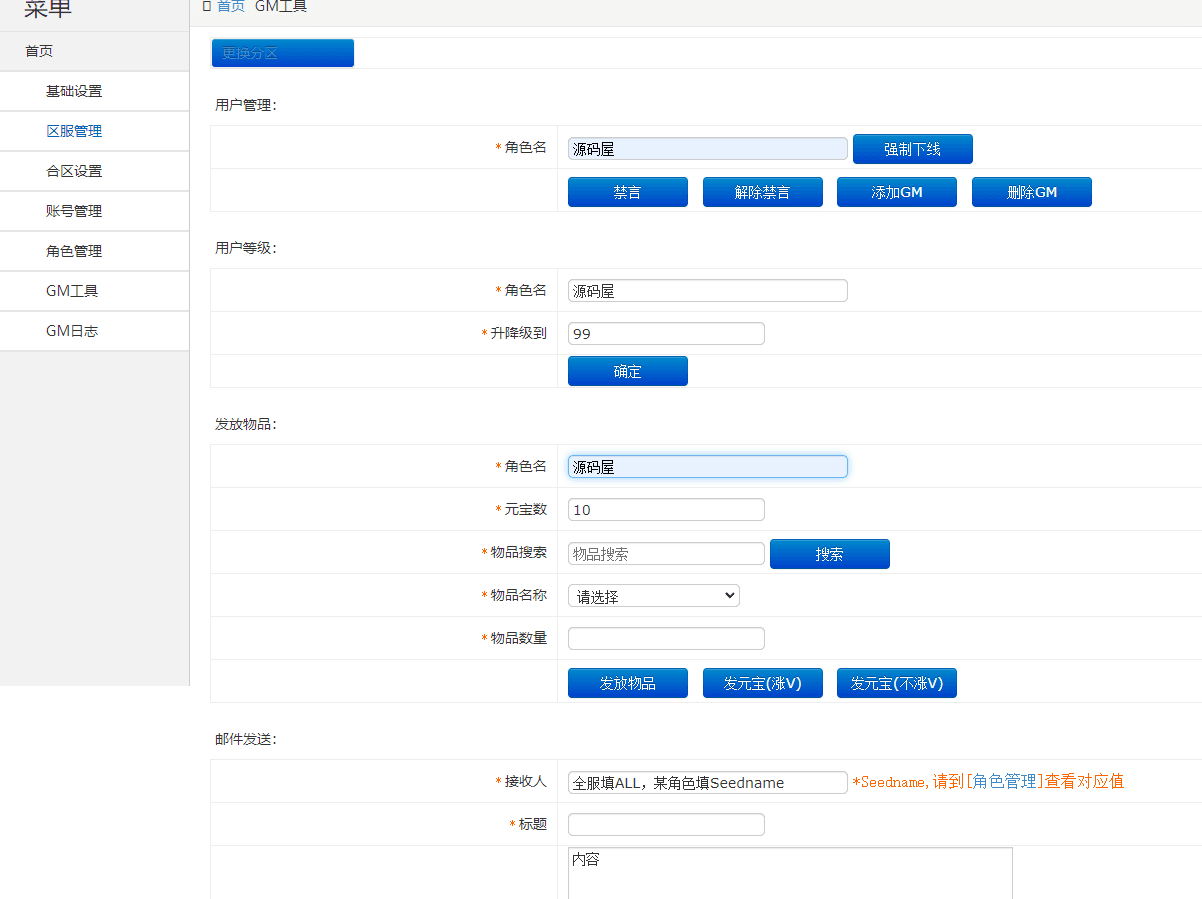This screenshot has height=899, width=1202.
Task: Click the 发元宝(涨V) button
Action: [762, 682]
